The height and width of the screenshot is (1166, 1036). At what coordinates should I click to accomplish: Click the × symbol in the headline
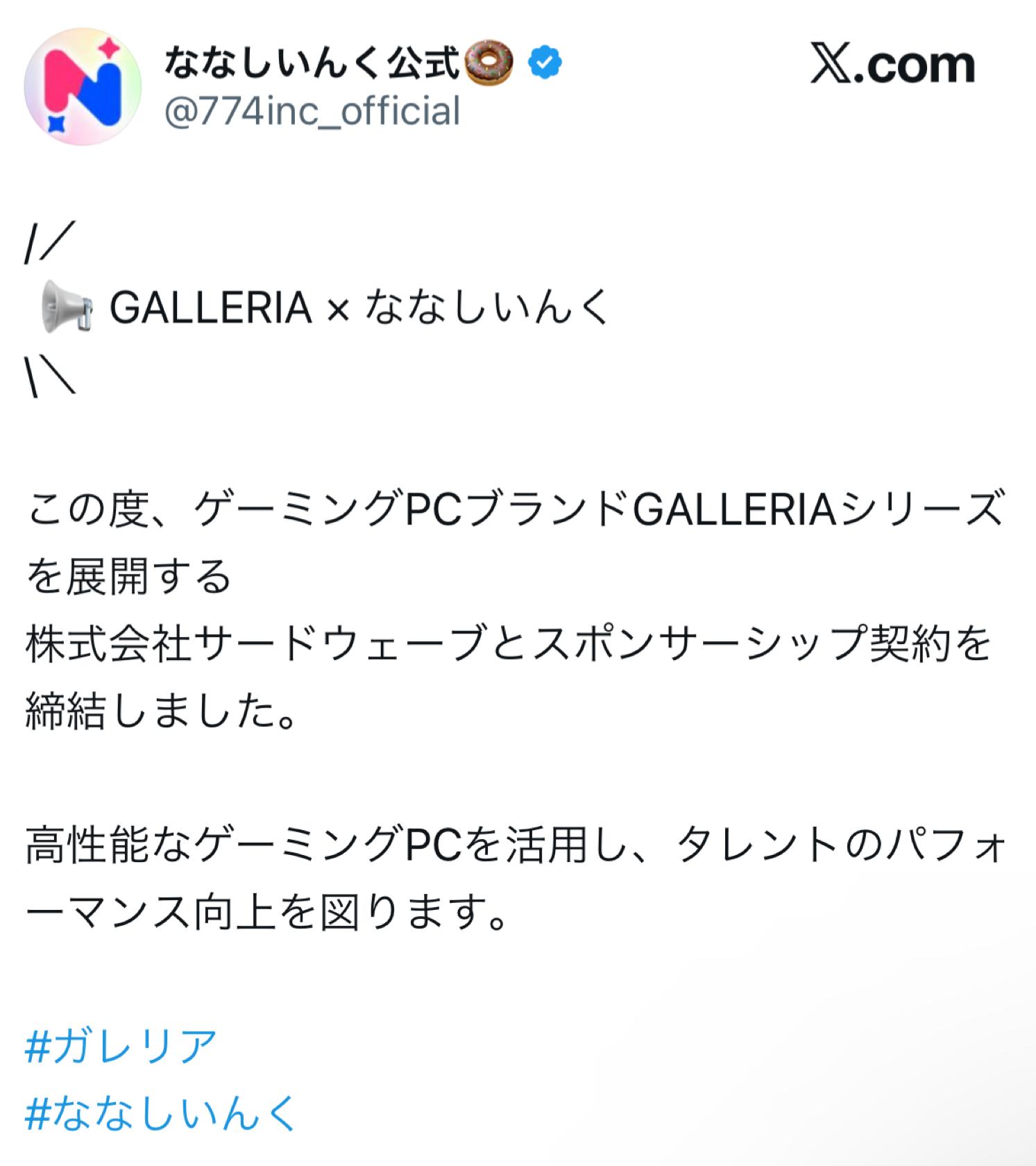[338, 310]
